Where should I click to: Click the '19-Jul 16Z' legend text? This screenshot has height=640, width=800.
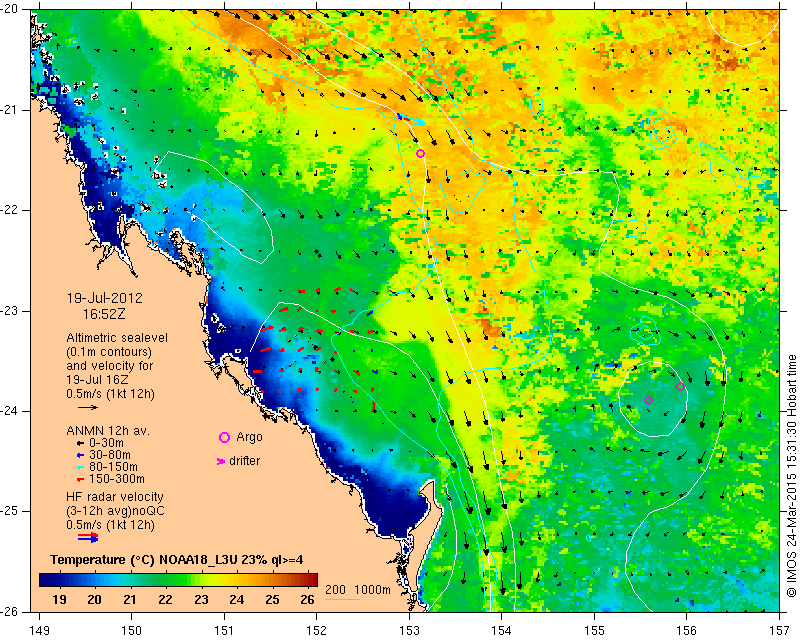[97, 380]
